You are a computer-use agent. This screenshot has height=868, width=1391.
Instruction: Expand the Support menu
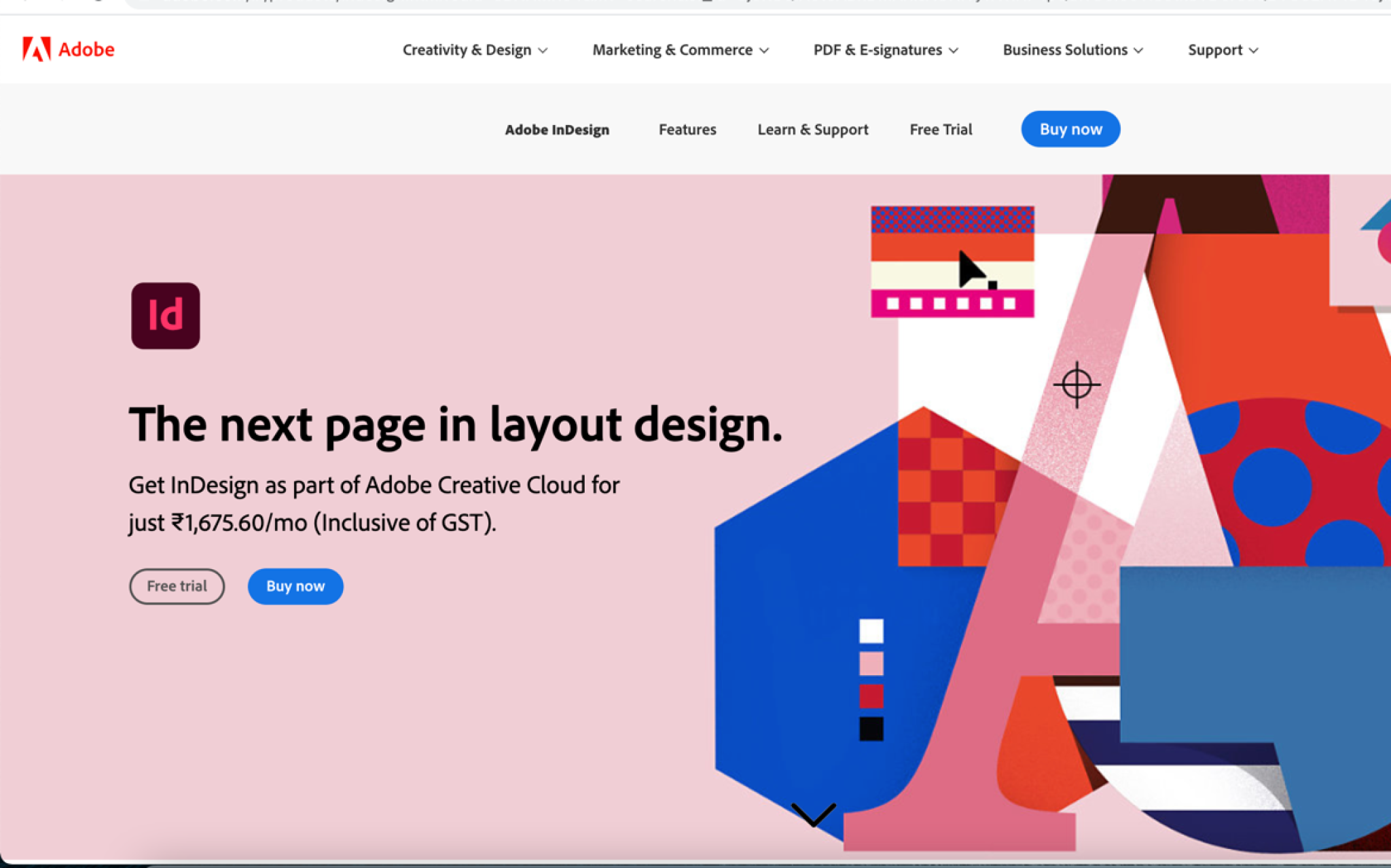click(1223, 50)
